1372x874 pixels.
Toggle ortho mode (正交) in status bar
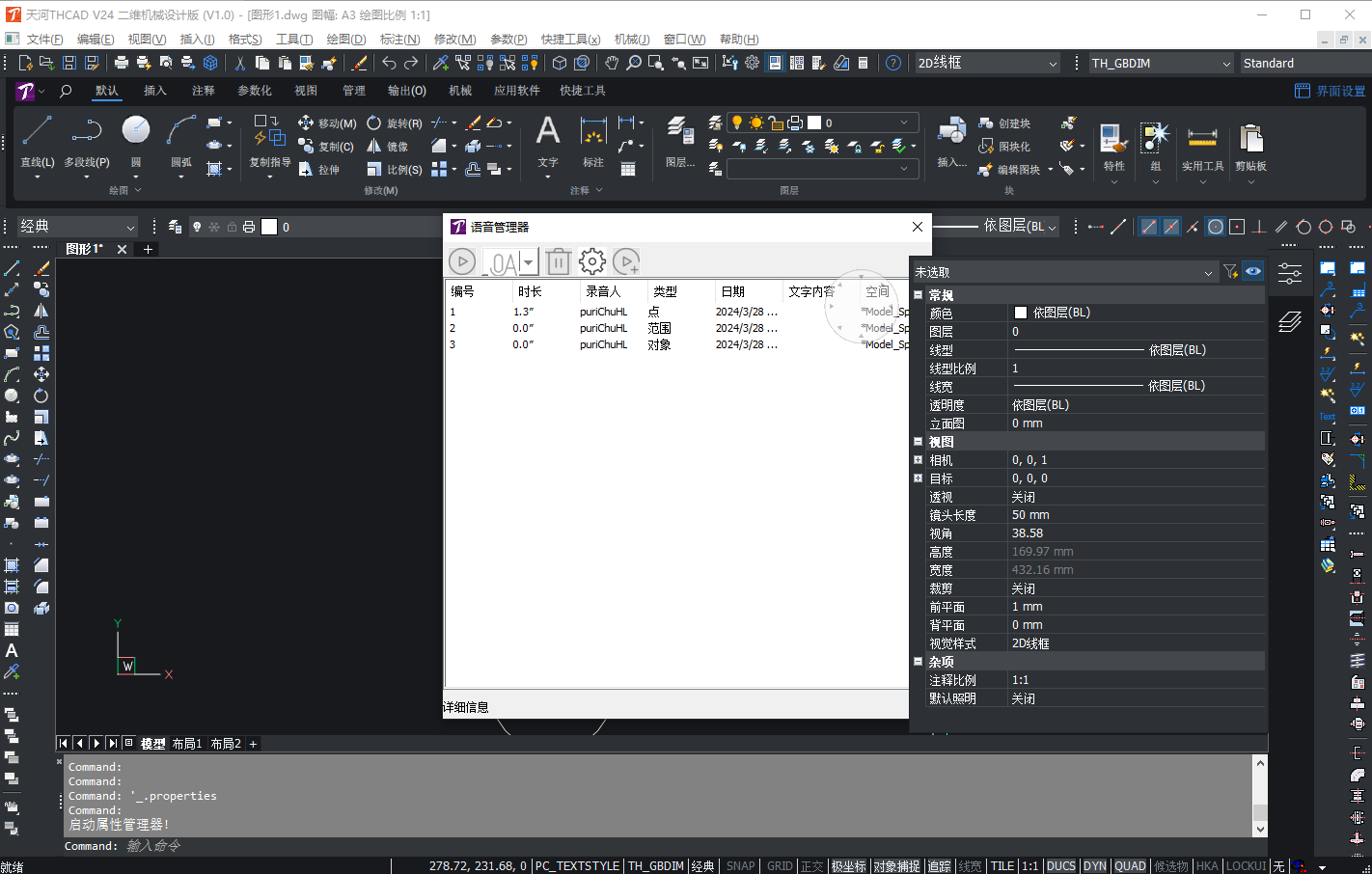pos(812,866)
